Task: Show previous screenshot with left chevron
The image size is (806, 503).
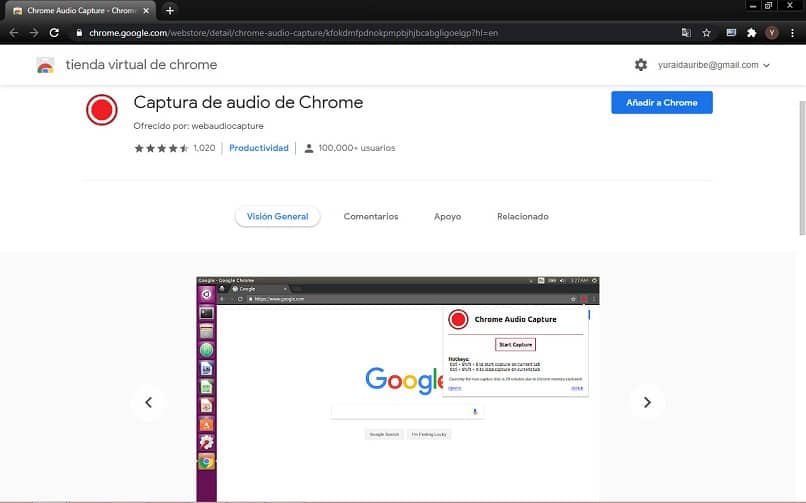Action: [149, 402]
